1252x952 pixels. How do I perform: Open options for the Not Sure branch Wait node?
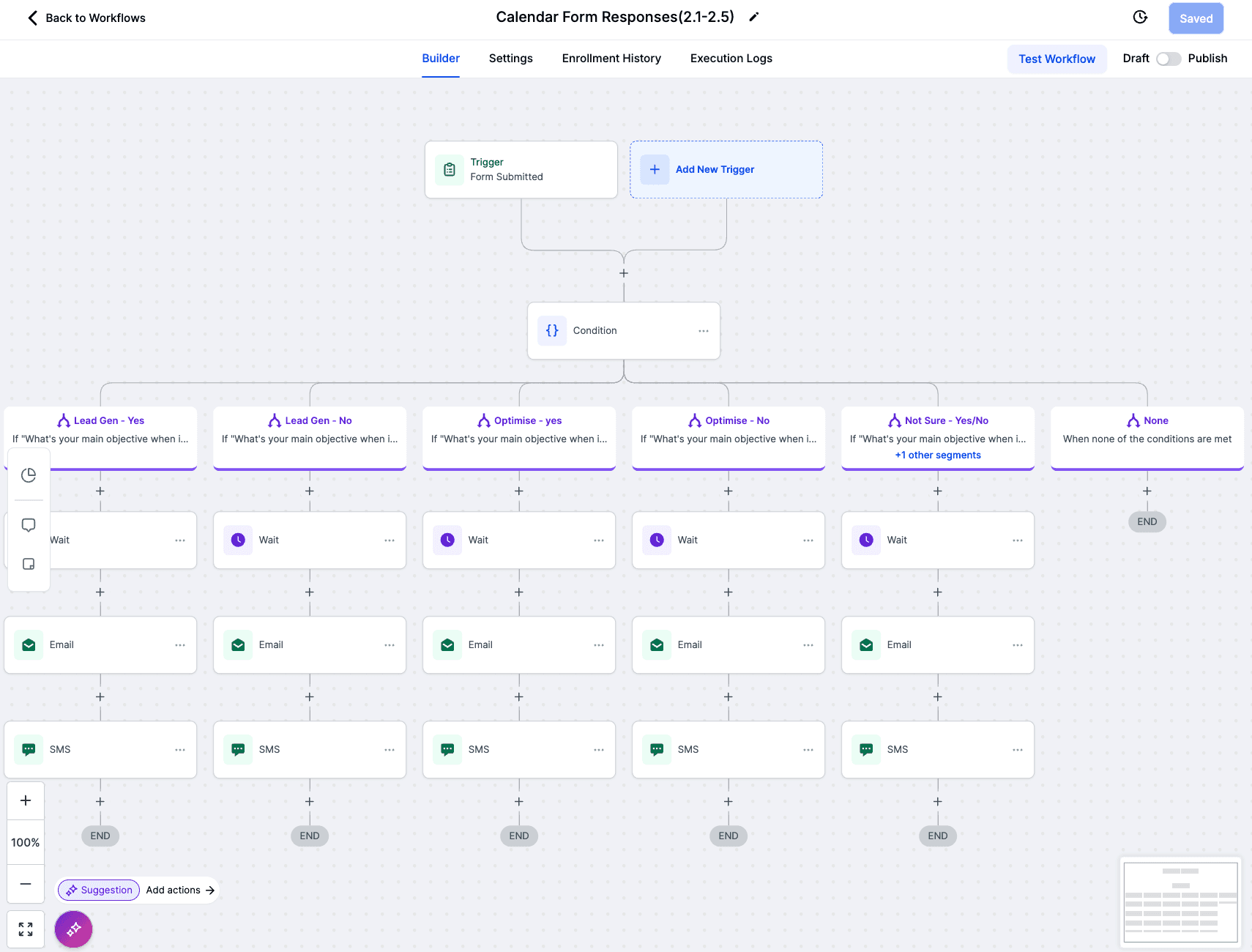coord(1018,540)
